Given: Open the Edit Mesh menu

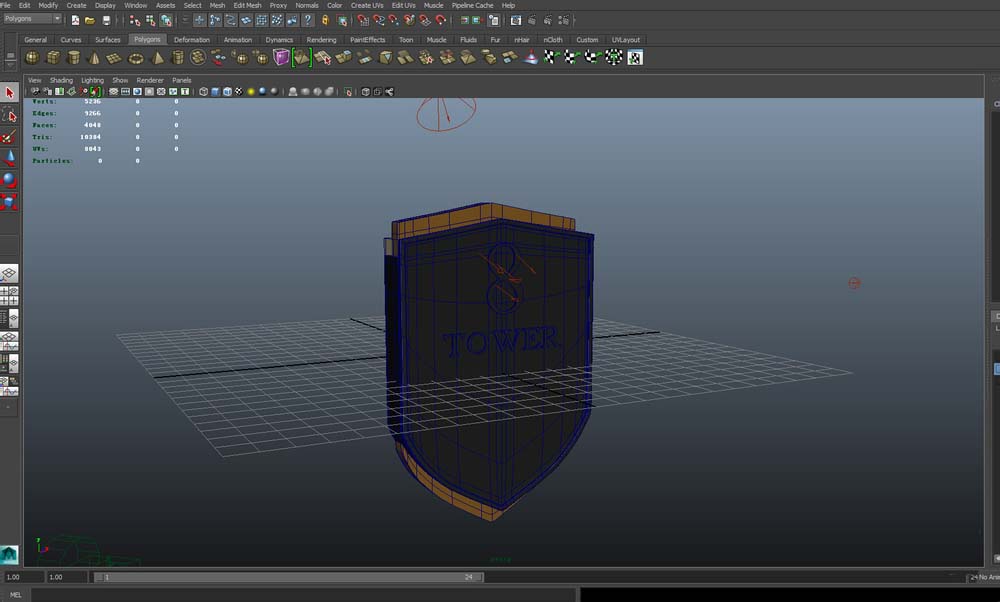Looking at the screenshot, I should (x=247, y=5).
